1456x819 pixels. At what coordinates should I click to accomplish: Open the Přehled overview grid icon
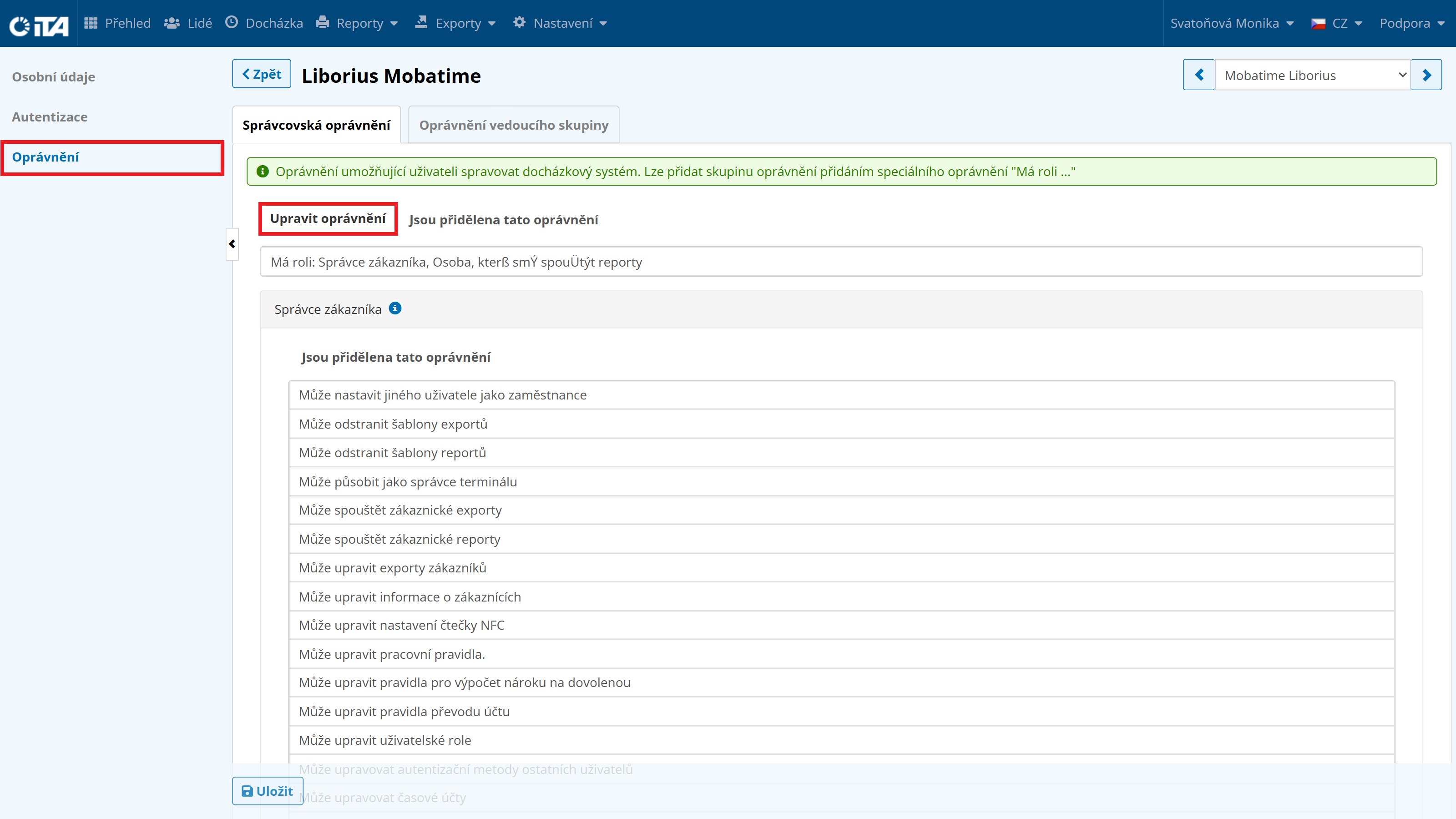(91, 23)
